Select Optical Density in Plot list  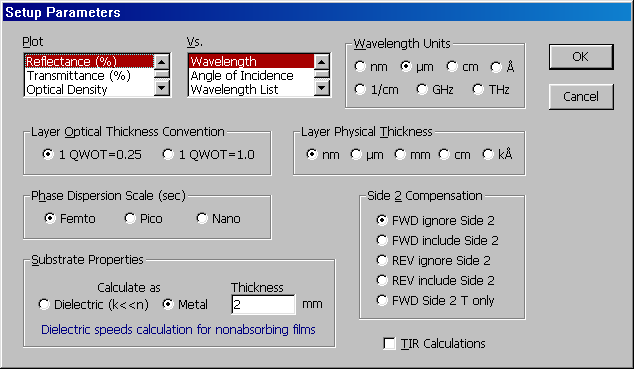click(x=89, y=89)
